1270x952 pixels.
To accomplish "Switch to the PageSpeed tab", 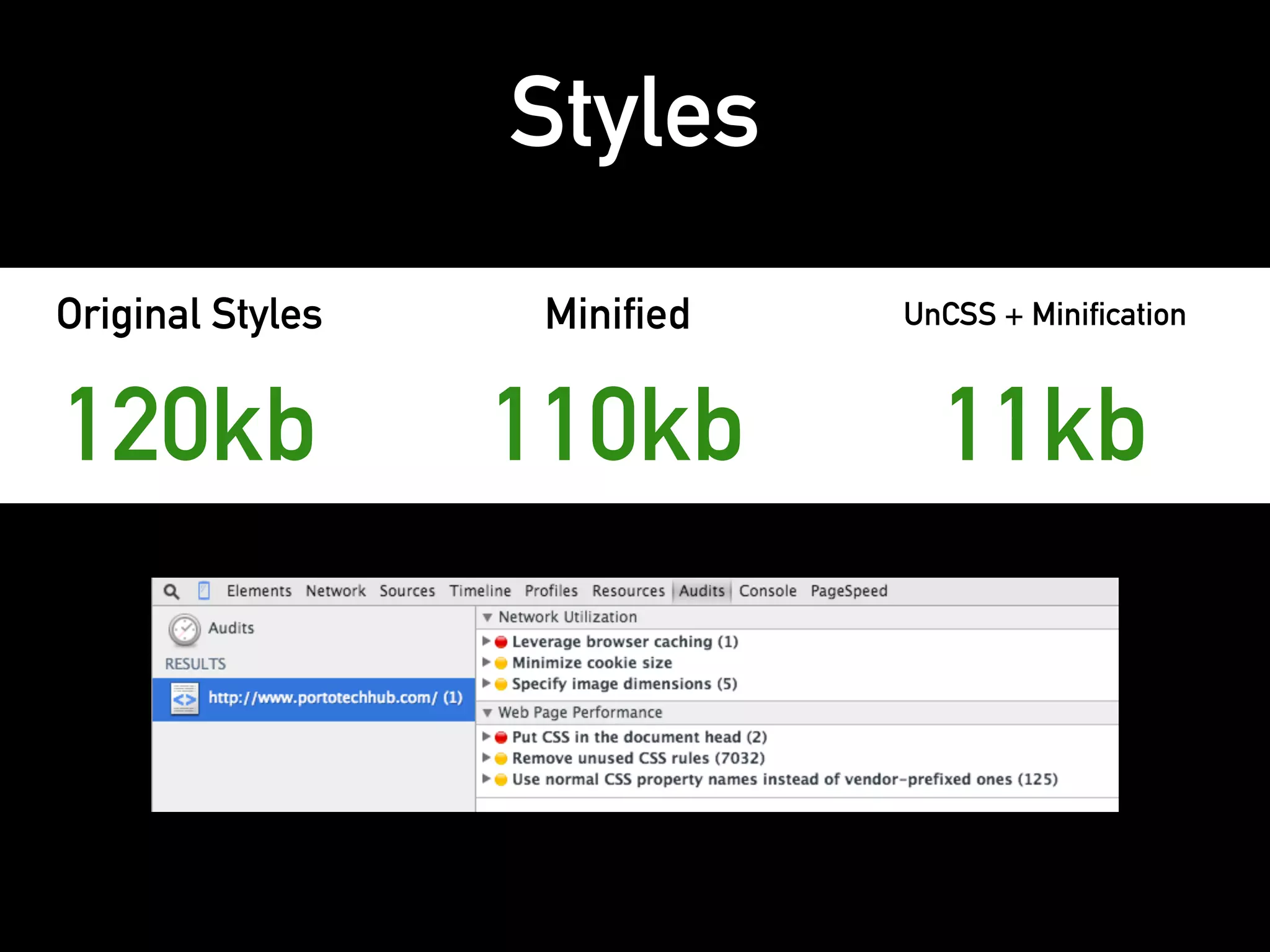I will [849, 591].
